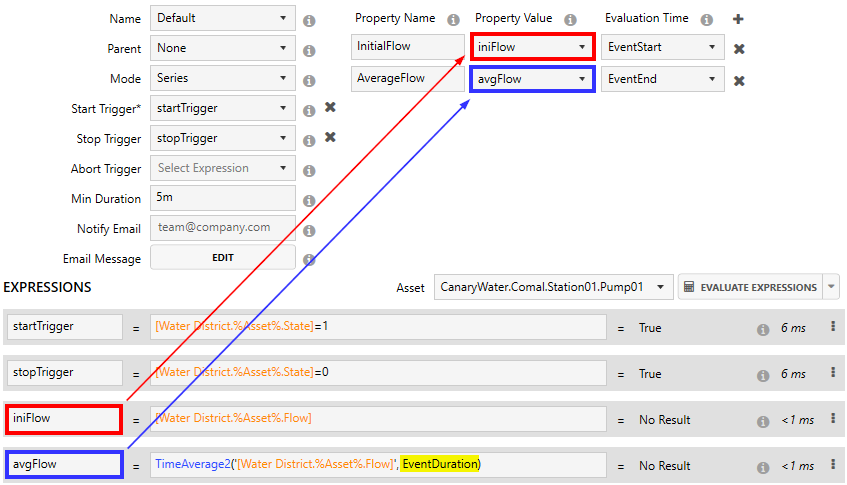Clear the Stop Trigger with its X icon
The width and height of the screenshot is (847, 485).
330,137
